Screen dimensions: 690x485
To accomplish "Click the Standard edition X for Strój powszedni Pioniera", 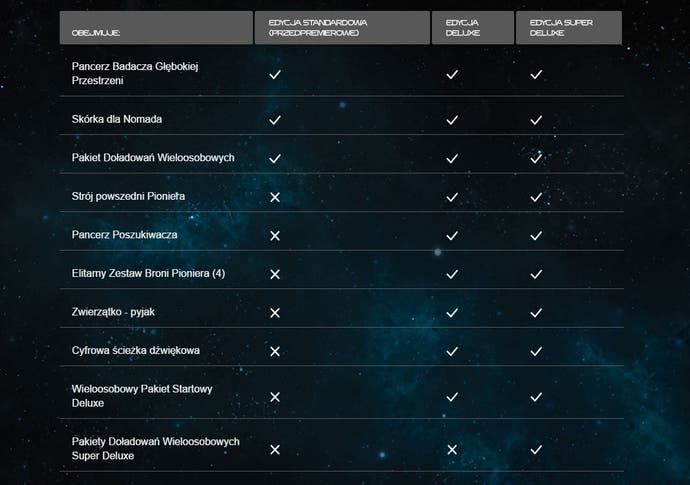I will click(x=275, y=197).
